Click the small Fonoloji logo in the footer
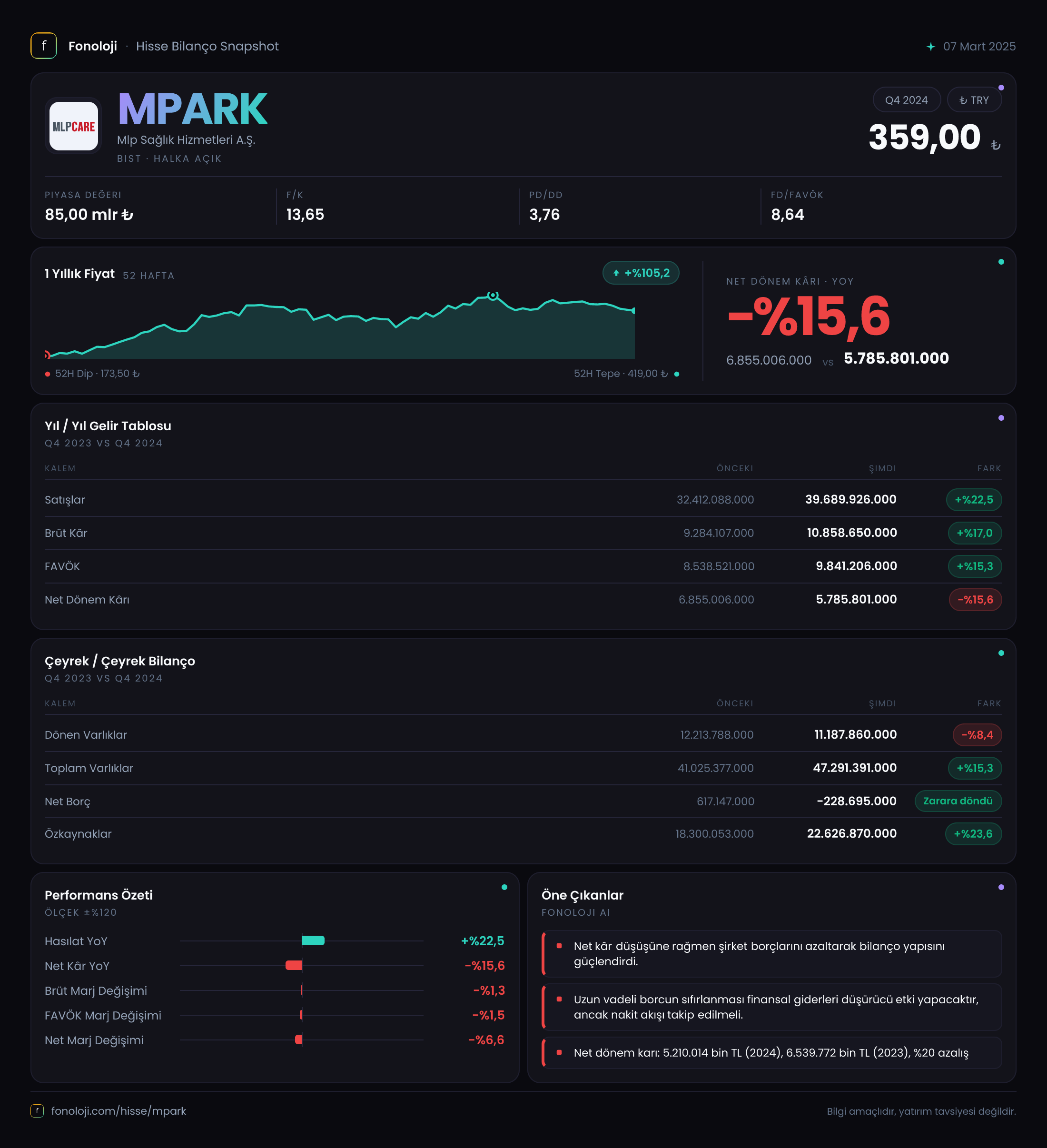The width and height of the screenshot is (1047, 1148). pyautogui.click(x=37, y=1111)
